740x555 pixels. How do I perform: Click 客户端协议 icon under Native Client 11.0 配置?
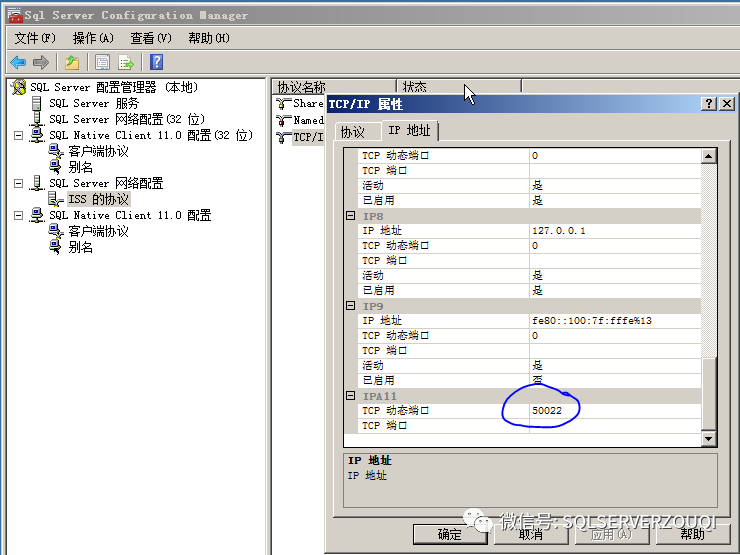click(x=56, y=231)
